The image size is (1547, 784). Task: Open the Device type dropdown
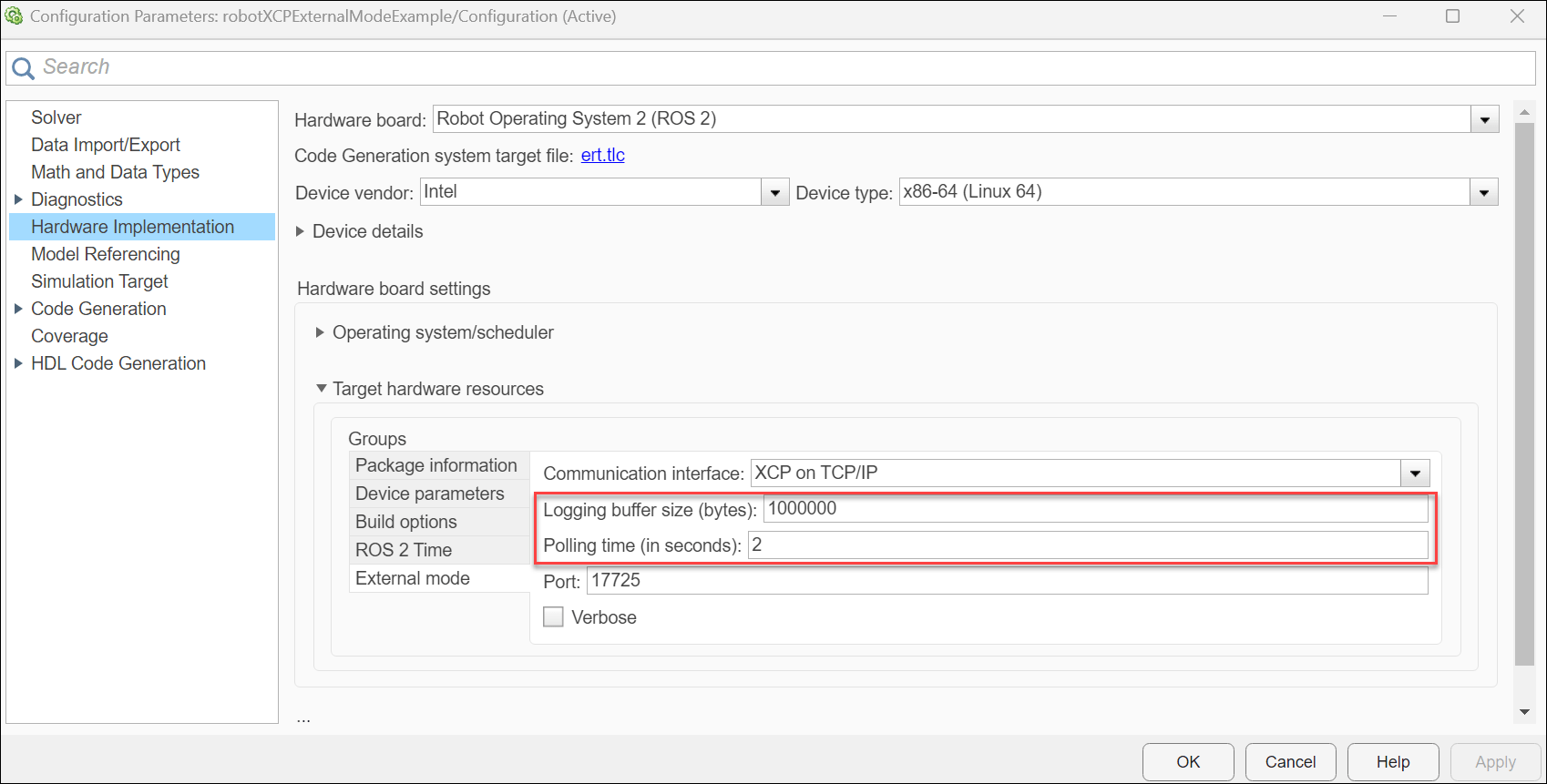coord(1484,193)
